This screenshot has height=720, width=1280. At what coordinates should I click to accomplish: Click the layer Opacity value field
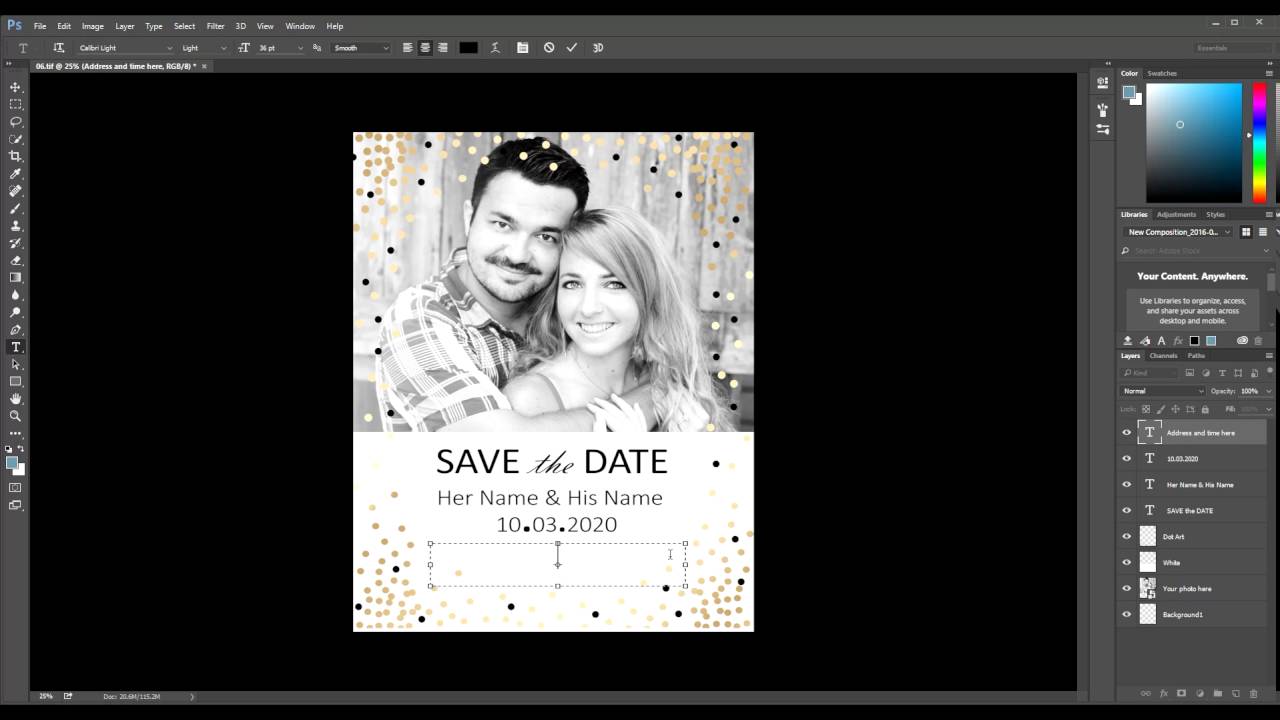coord(1250,391)
